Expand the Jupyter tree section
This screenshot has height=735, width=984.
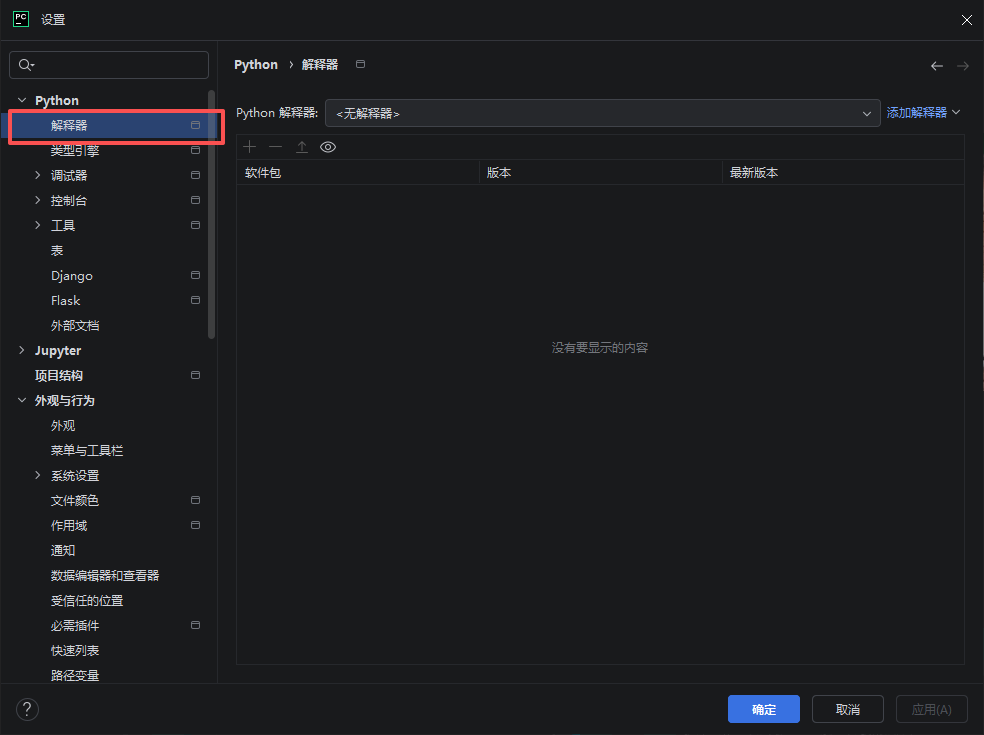click(x=22, y=350)
